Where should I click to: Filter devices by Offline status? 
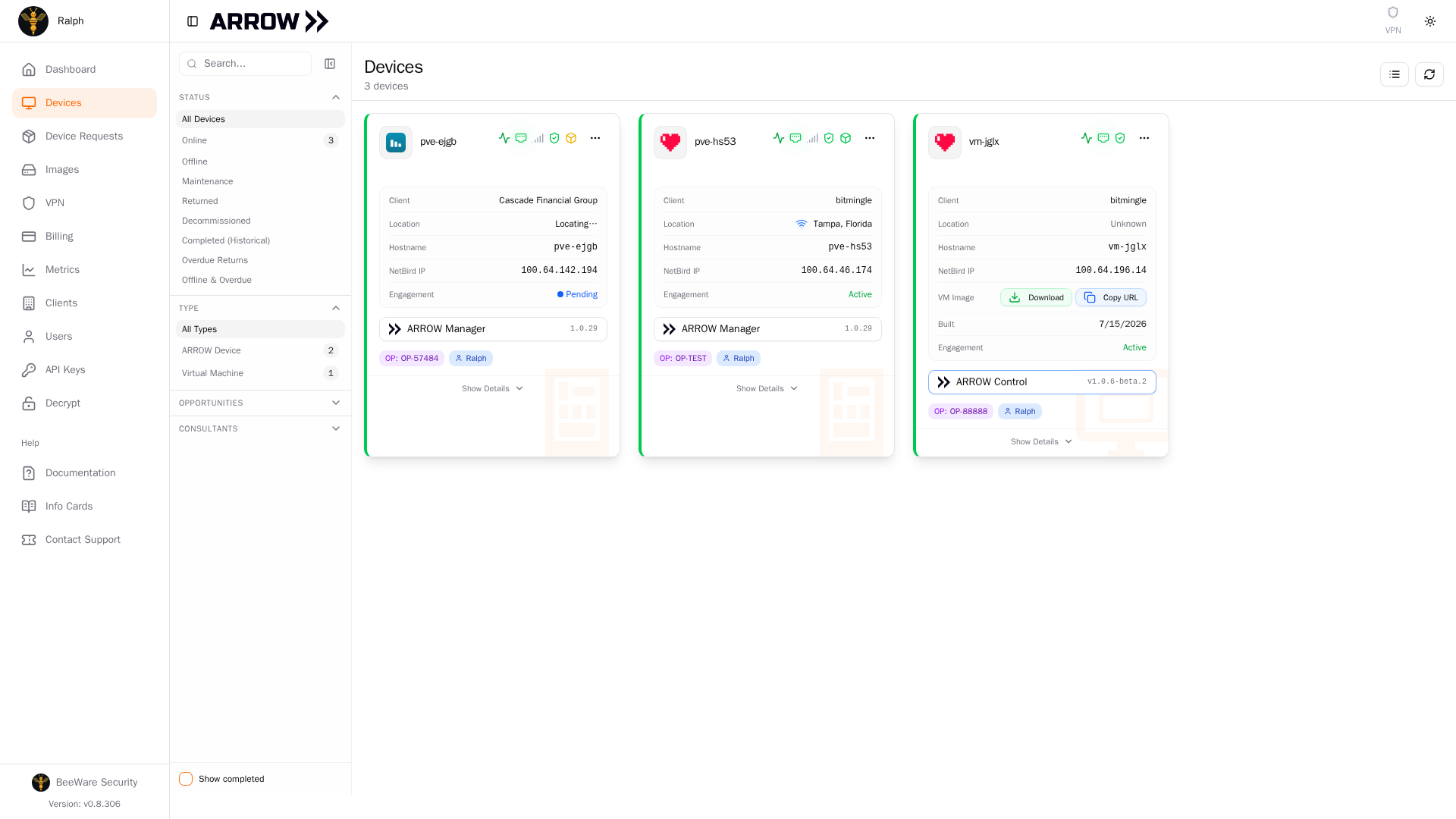point(260,162)
